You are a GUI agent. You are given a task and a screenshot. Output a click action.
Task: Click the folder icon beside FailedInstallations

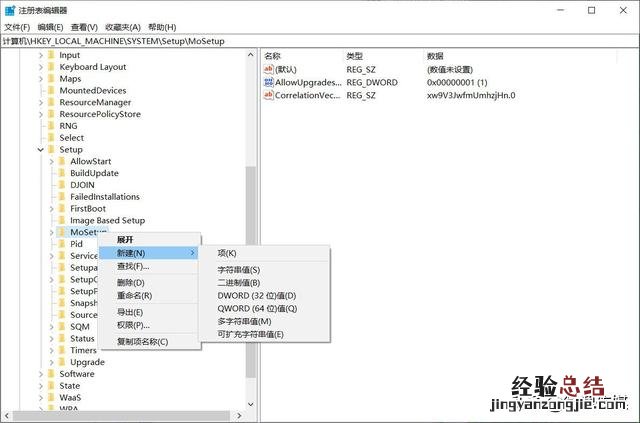[62, 197]
